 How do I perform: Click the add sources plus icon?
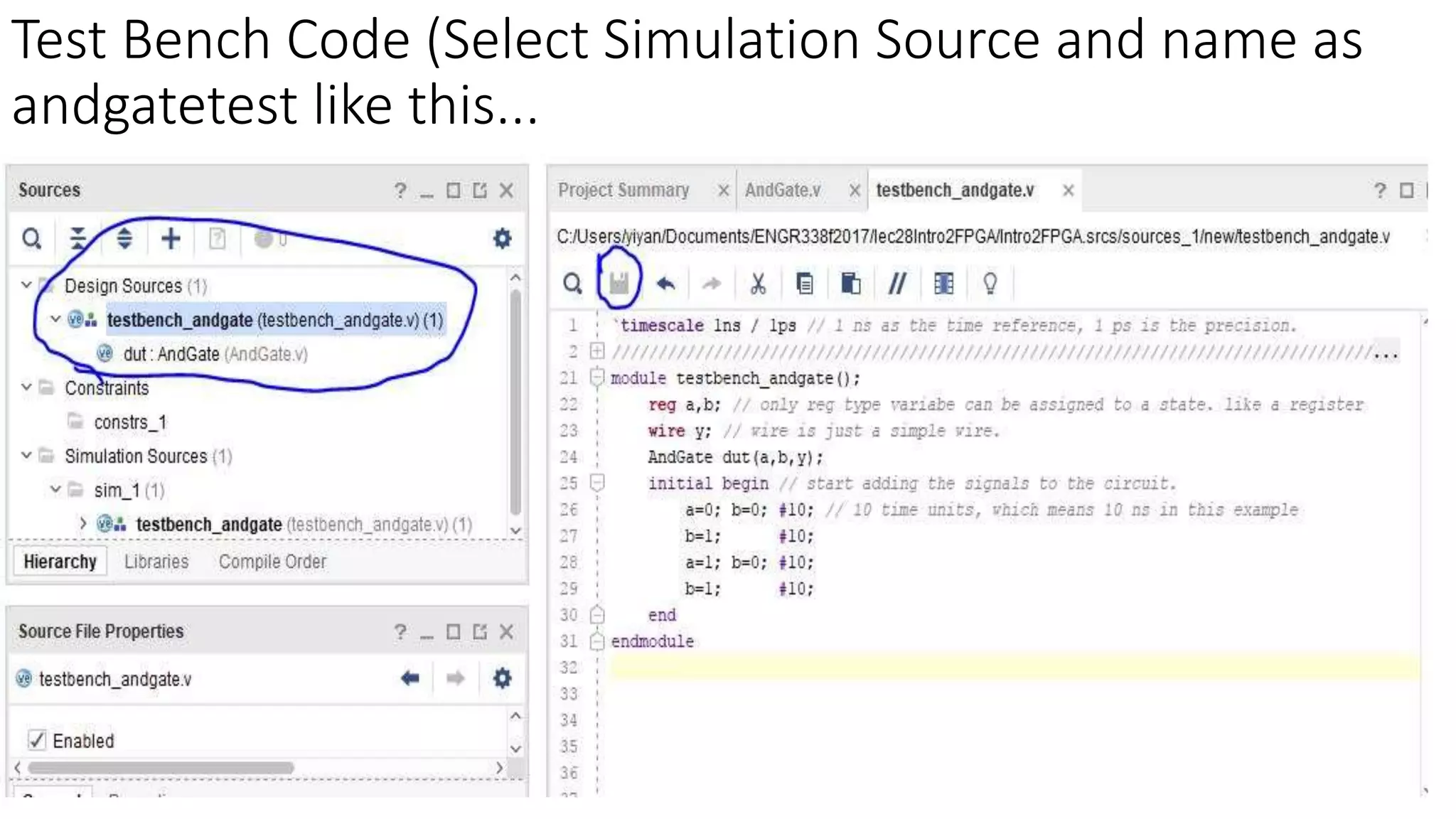point(171,239)
